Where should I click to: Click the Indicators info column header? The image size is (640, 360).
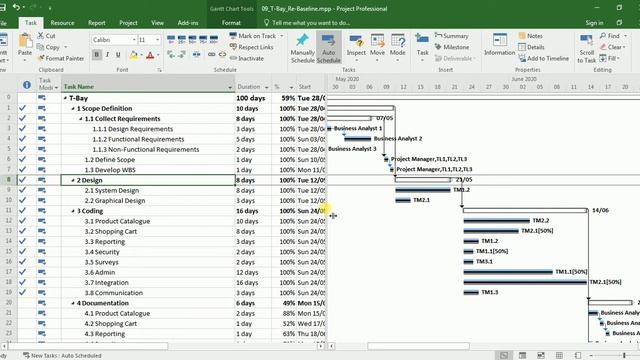point(27,85)
